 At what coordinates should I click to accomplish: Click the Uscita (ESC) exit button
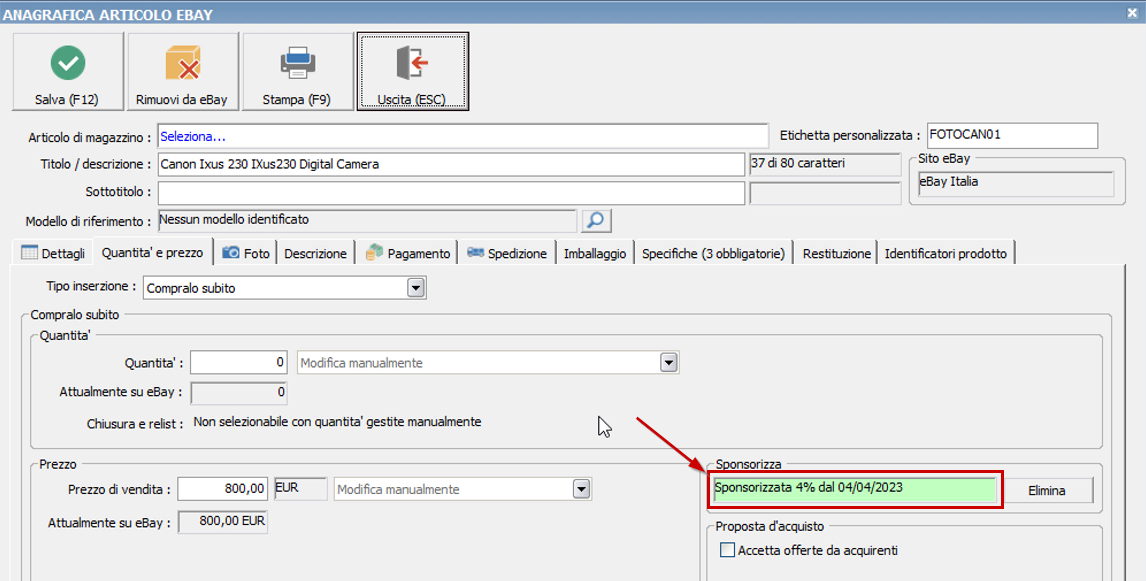(x=412, y=72)
